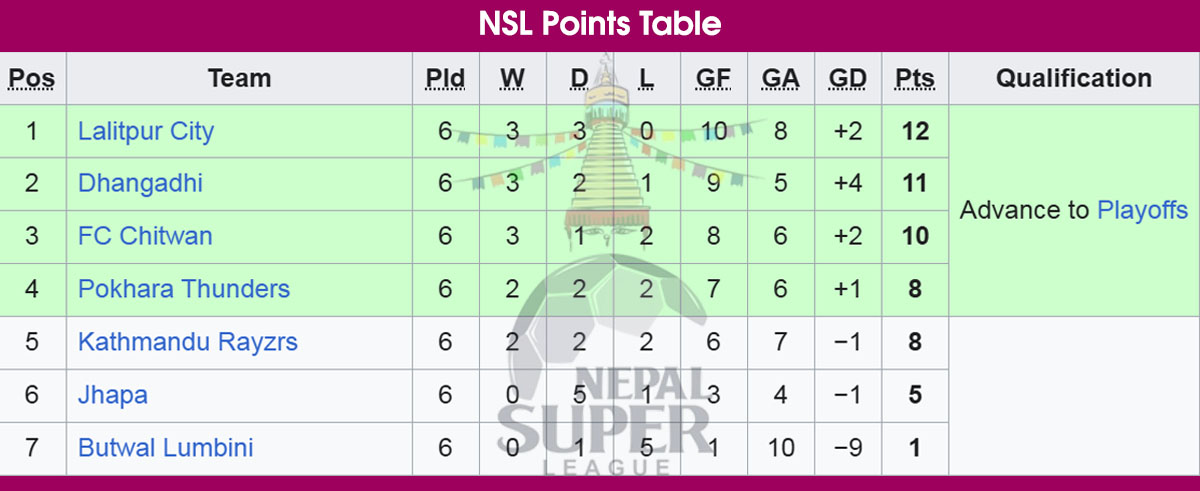The height and width of the screenshot is (491, 1200).
Task: Click Lalitpur City's 12 points cell
Action: point(915,131)
